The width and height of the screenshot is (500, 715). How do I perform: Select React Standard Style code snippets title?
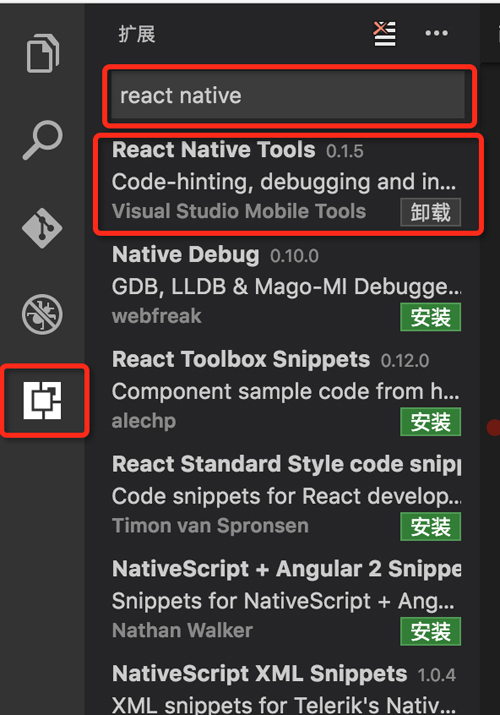[286, 464]
